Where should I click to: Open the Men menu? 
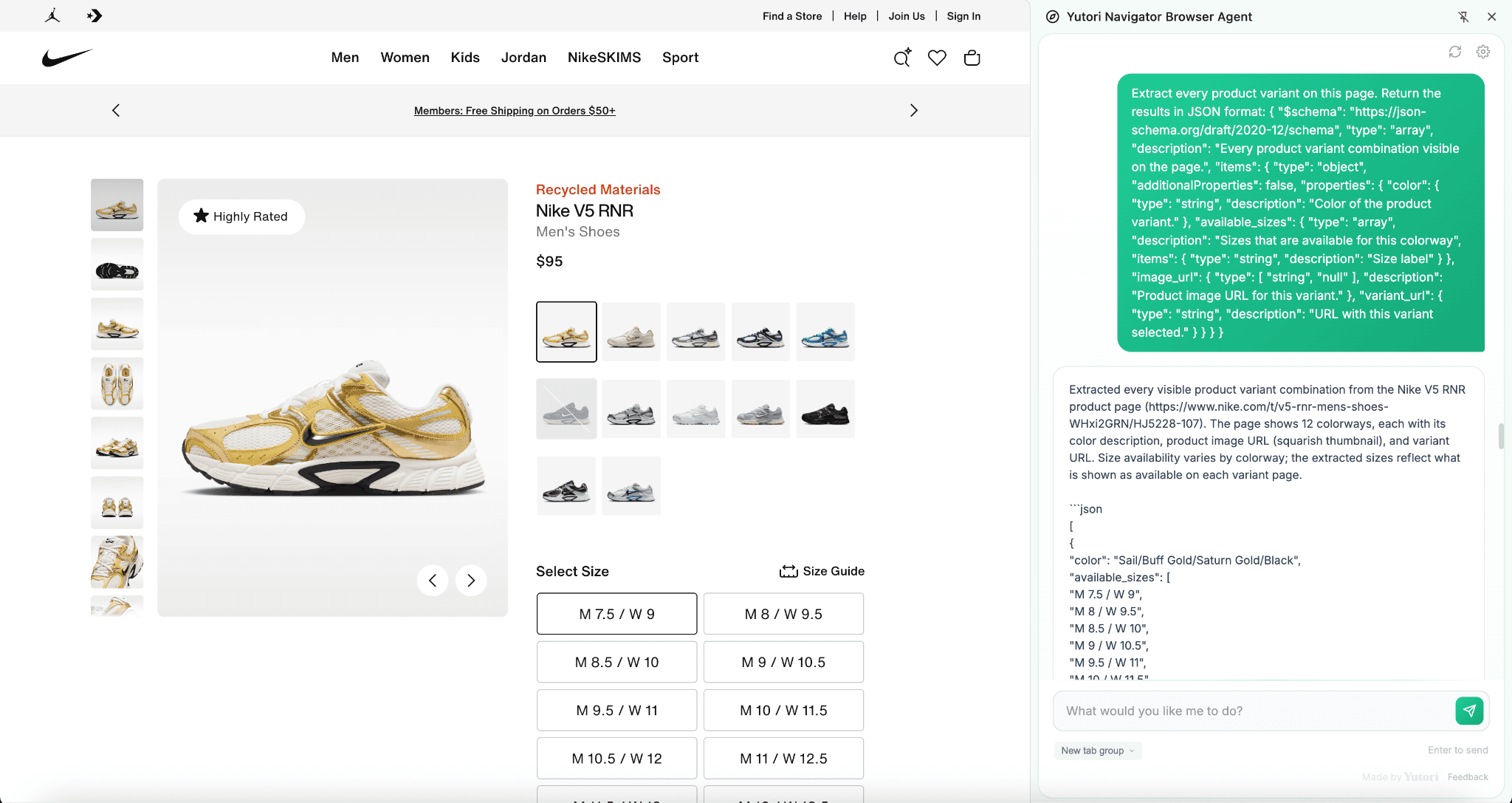pyautogui.click(x=345, y=58)
